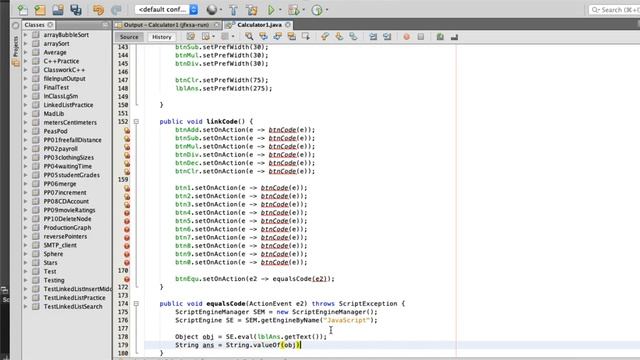640x360 pixels.
Task: Start Macro Recording red button
Action: (x=407, y=37)
